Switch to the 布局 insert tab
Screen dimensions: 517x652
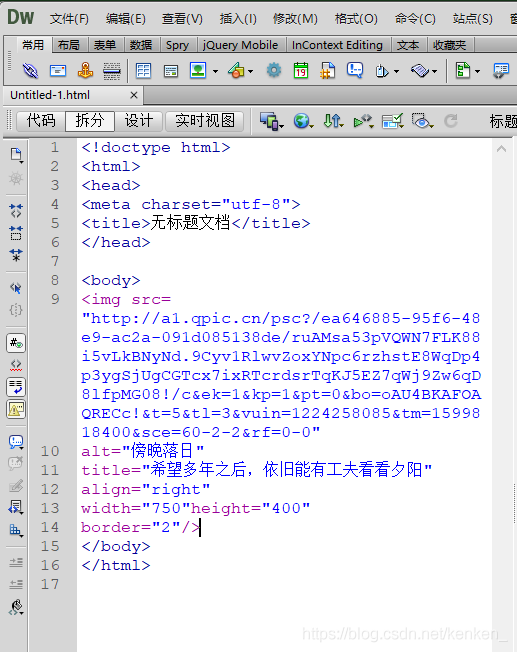pos(69,45)
